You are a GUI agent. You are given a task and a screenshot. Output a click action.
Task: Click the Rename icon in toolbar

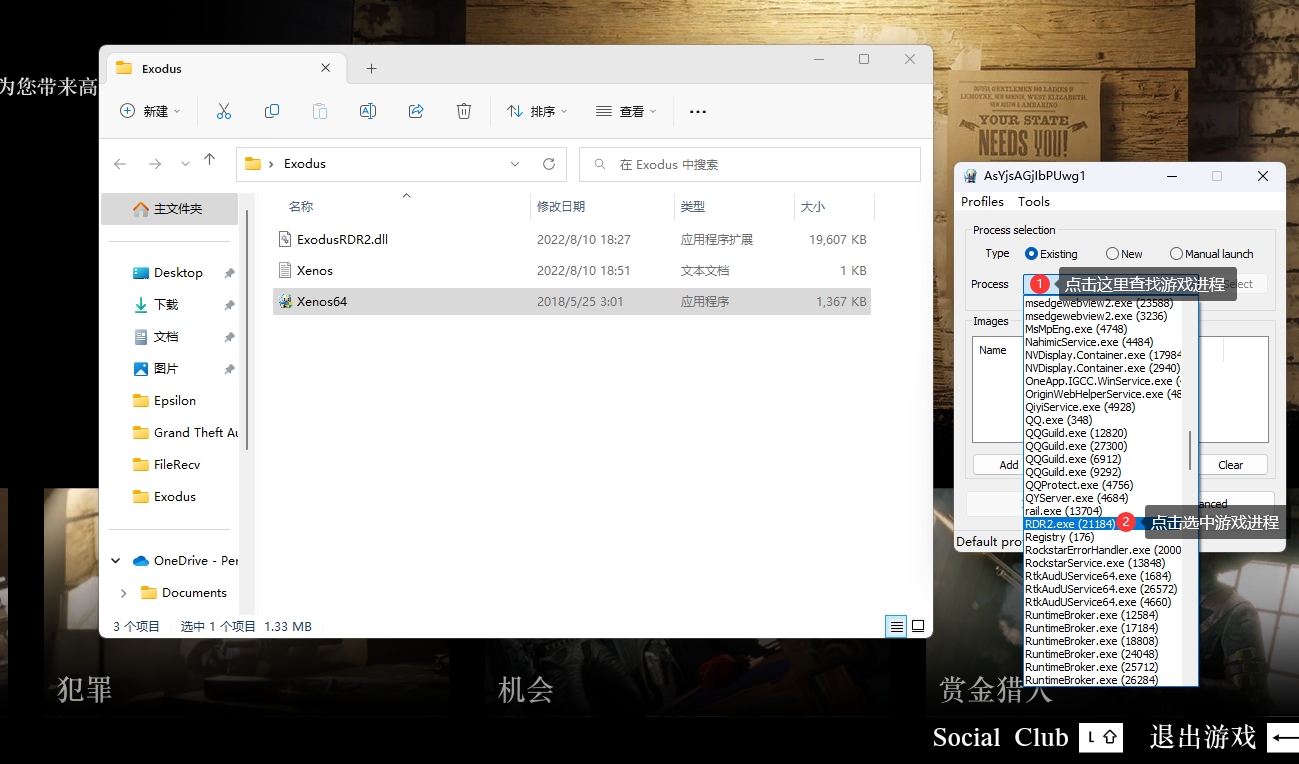pos(368,111)
